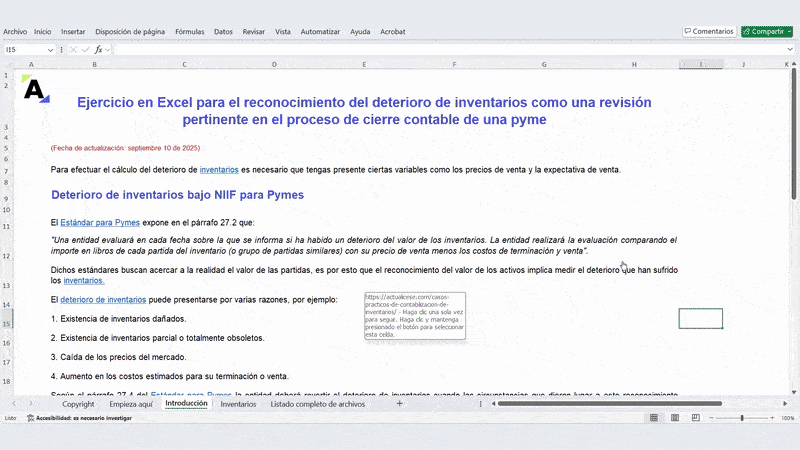Open the Disposición de página tab
Screen dimensions: 800x450
click(130, 31)
